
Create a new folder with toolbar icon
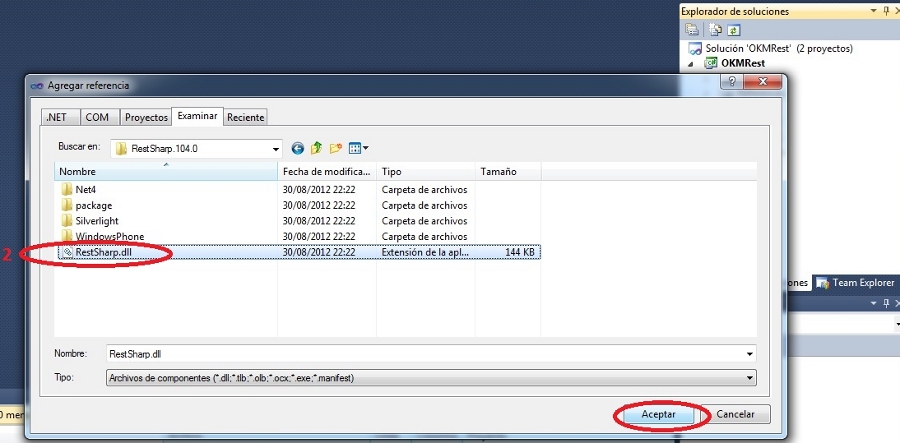[336, 148]
